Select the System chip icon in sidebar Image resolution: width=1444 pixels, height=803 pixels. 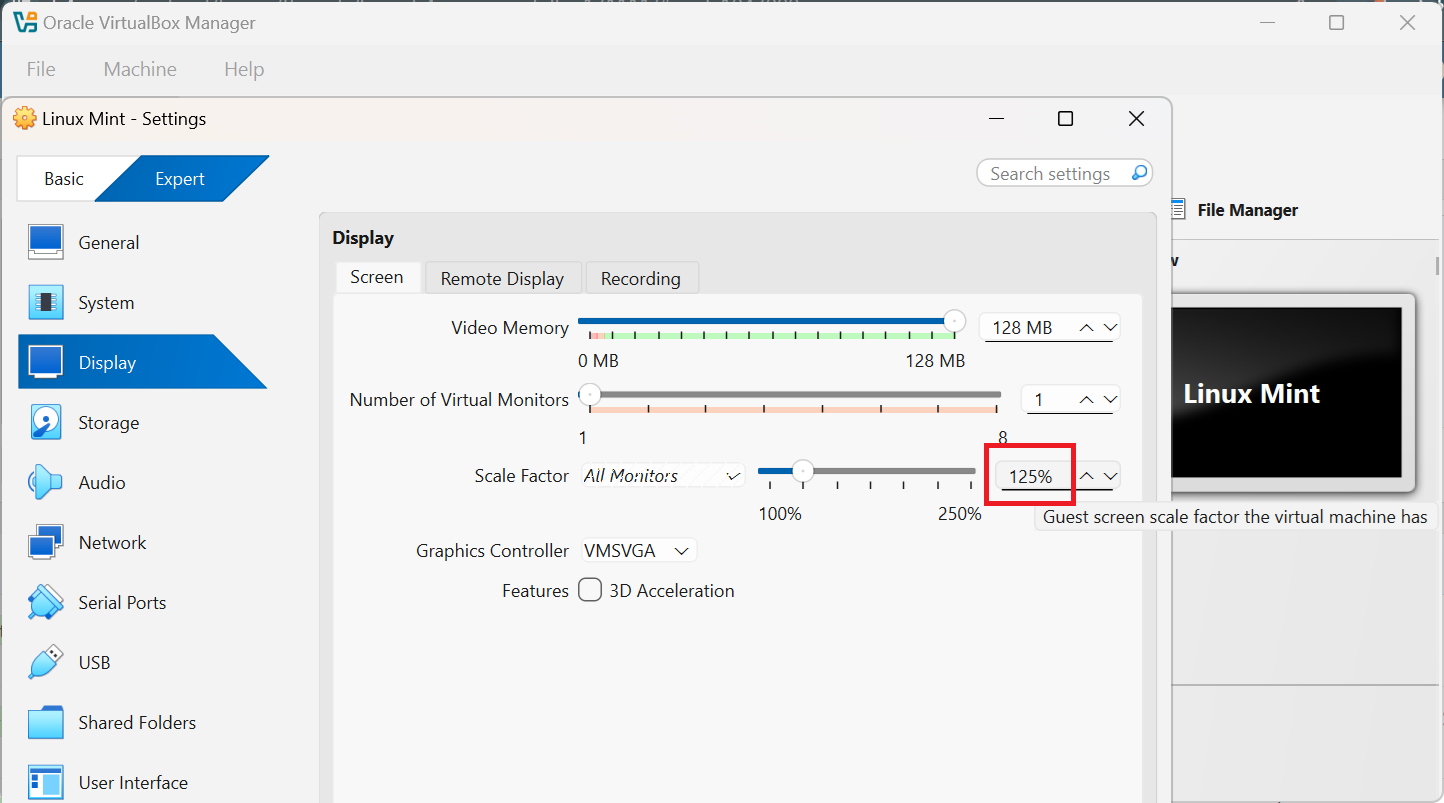point(46,302)
